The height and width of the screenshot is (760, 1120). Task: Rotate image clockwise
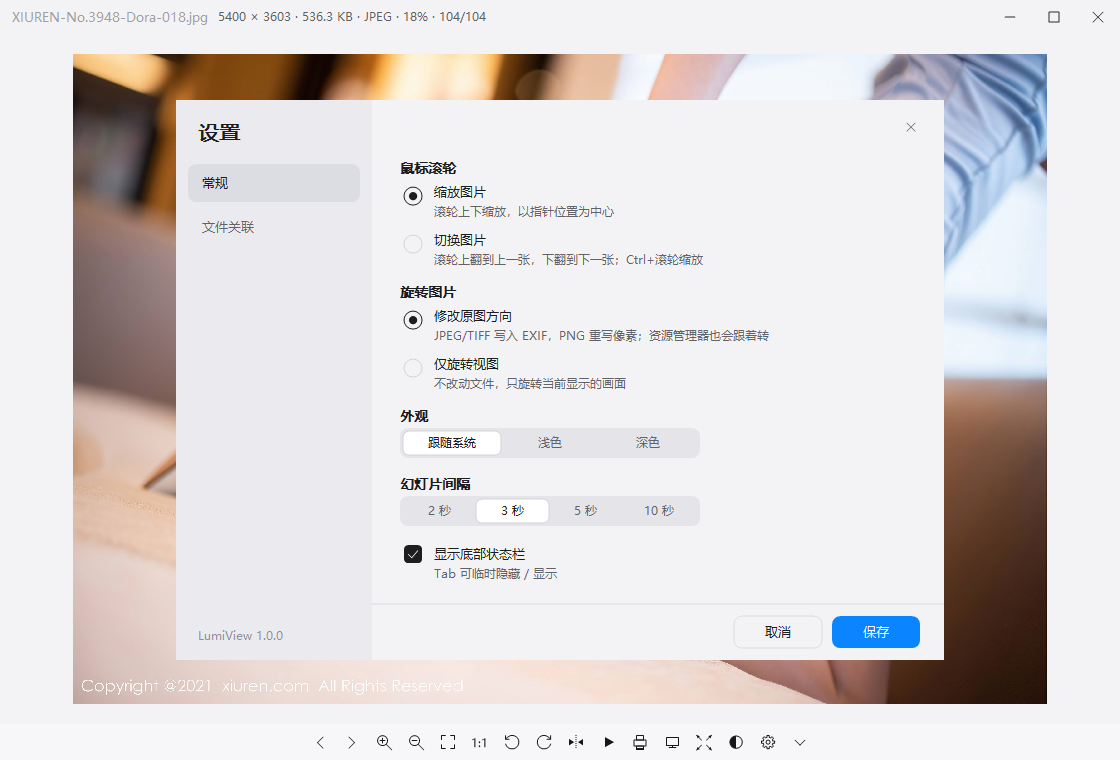[x=544, y=743]
